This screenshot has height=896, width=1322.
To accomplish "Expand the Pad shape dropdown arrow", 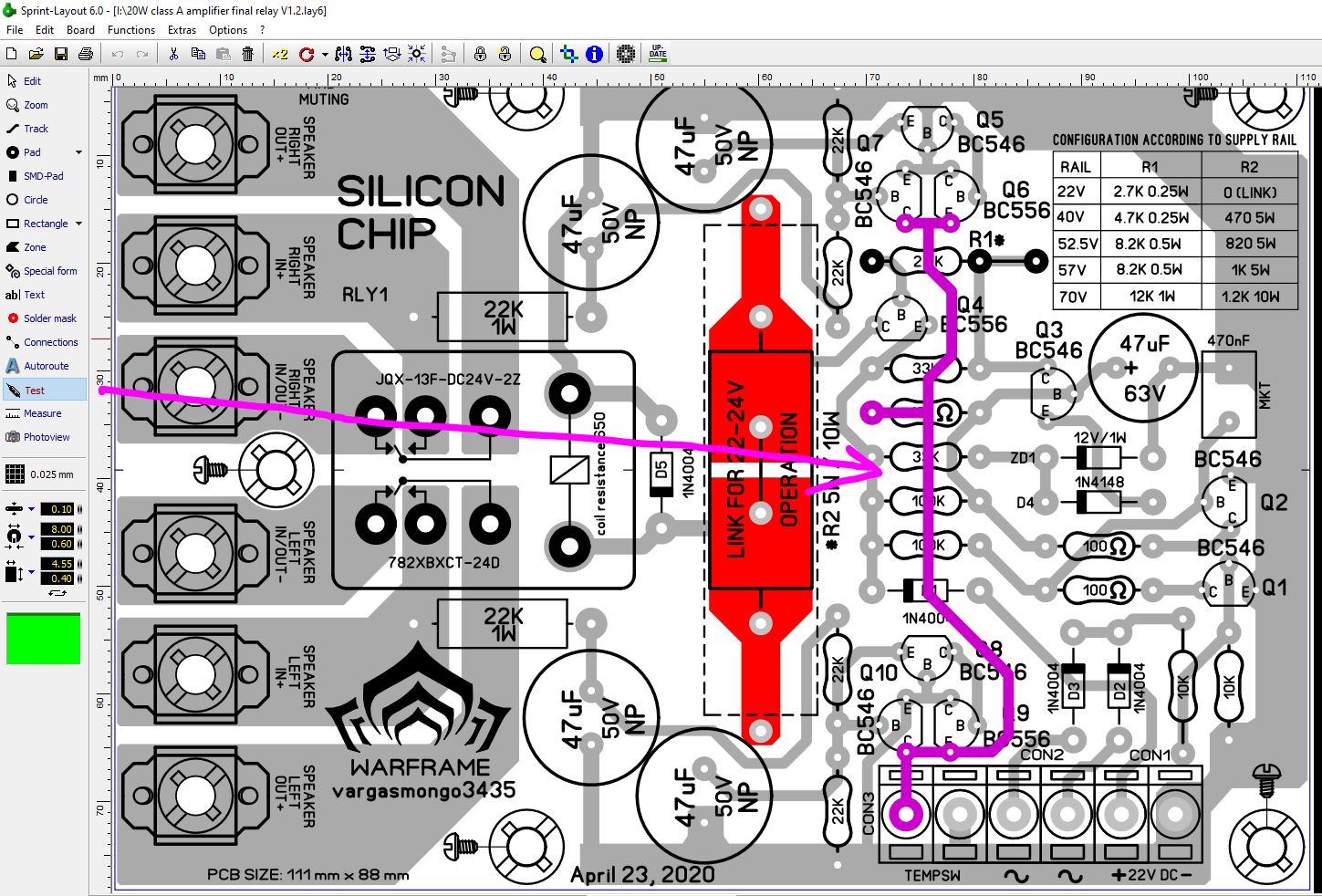I will tap(78, 152).
